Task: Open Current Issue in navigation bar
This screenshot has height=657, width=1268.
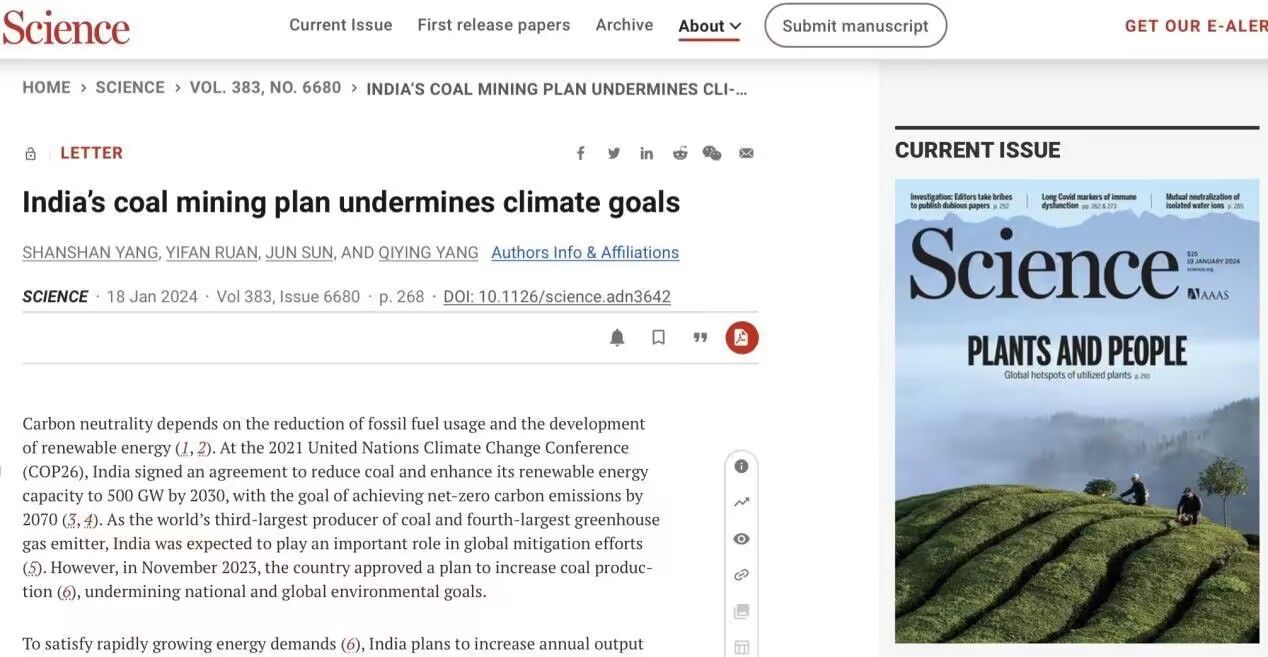Action: (x=340, y=25)
